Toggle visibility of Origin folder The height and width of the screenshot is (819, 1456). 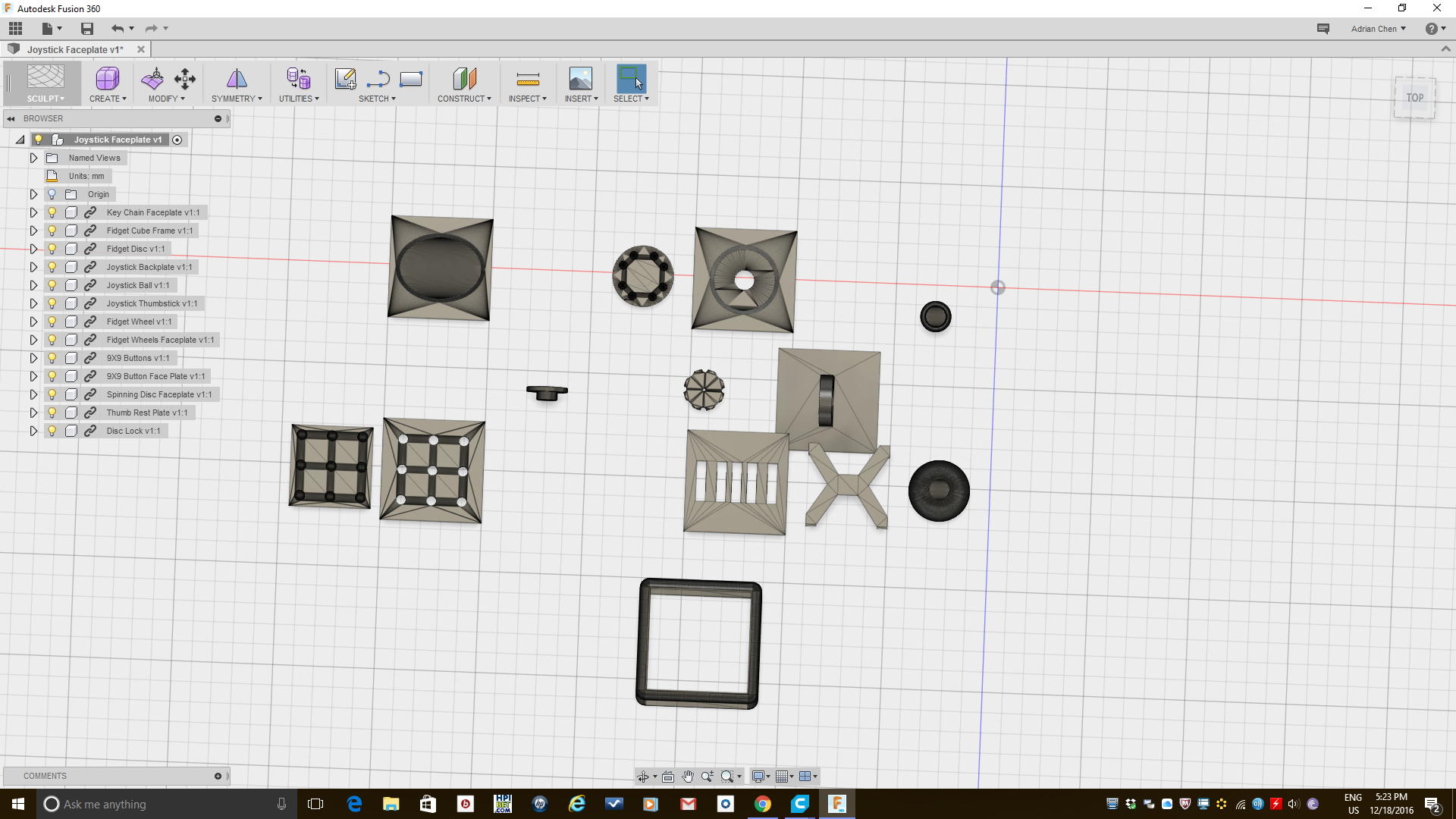pos(52,194)
